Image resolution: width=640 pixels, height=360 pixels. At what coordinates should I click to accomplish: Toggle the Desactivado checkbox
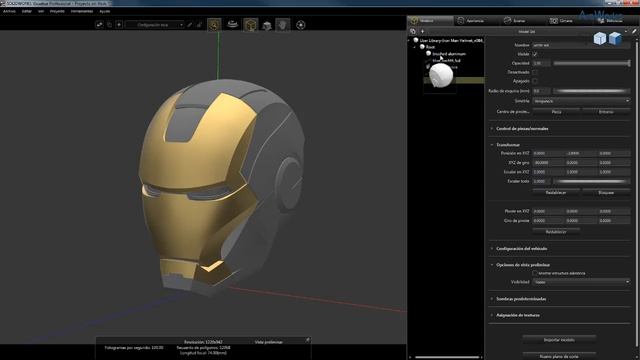[535, 72]
